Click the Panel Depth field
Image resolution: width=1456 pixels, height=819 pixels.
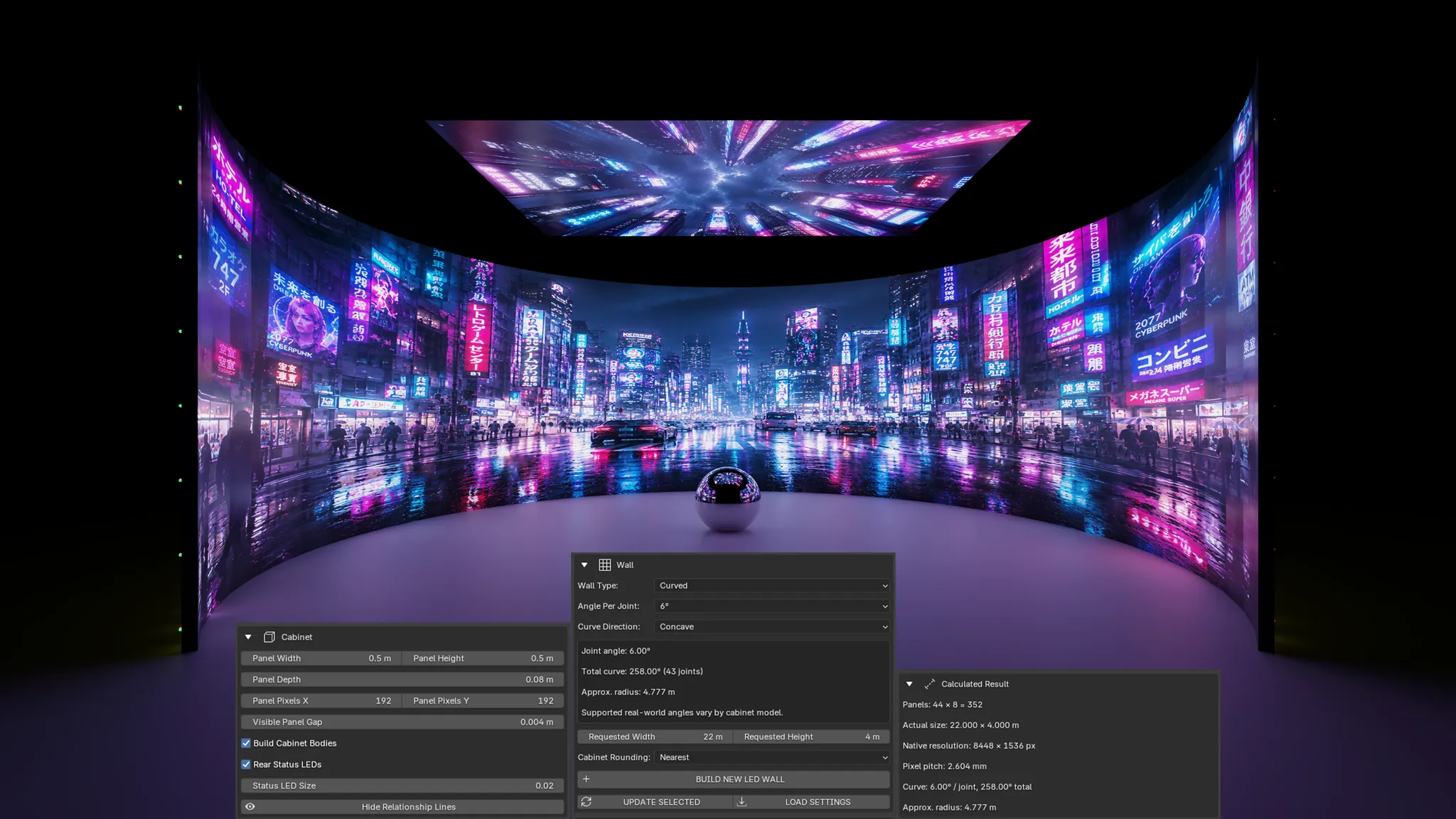[x=402, y=680]
